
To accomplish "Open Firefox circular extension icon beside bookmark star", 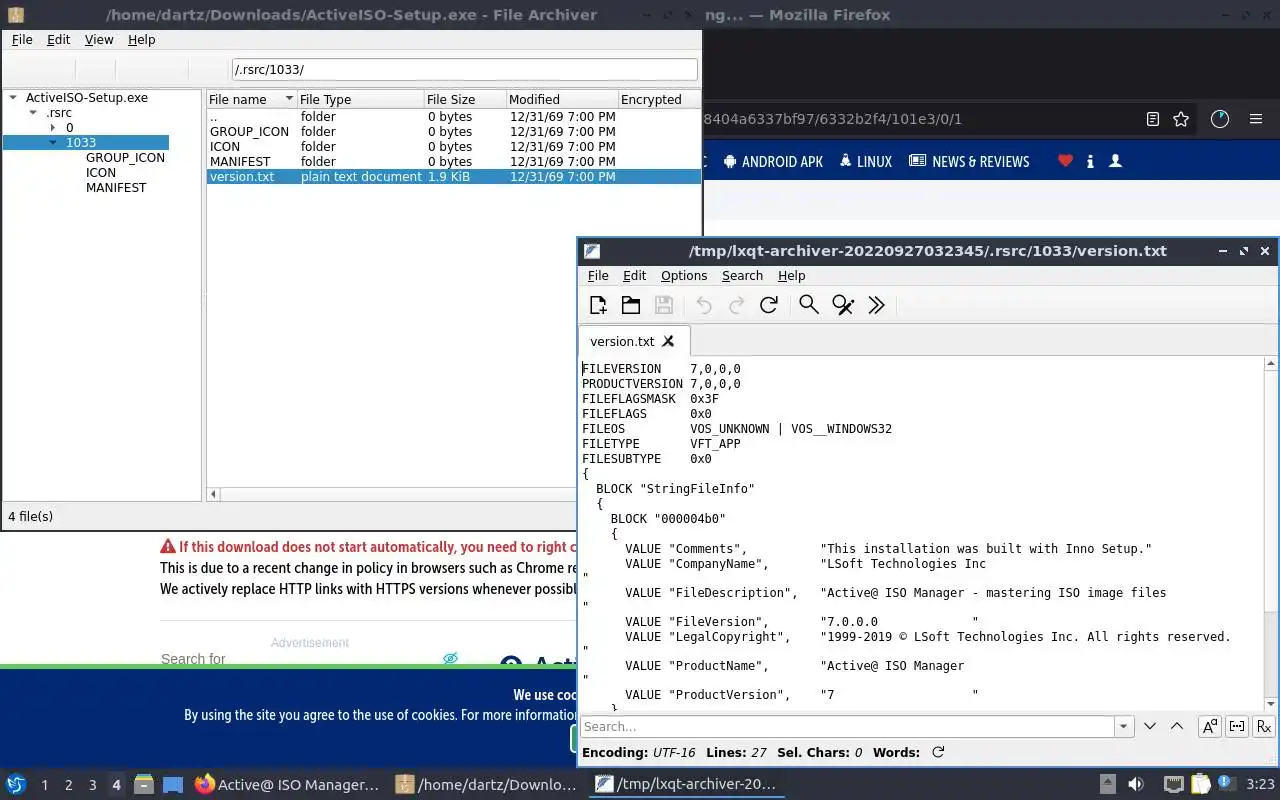I will 1219,119.
